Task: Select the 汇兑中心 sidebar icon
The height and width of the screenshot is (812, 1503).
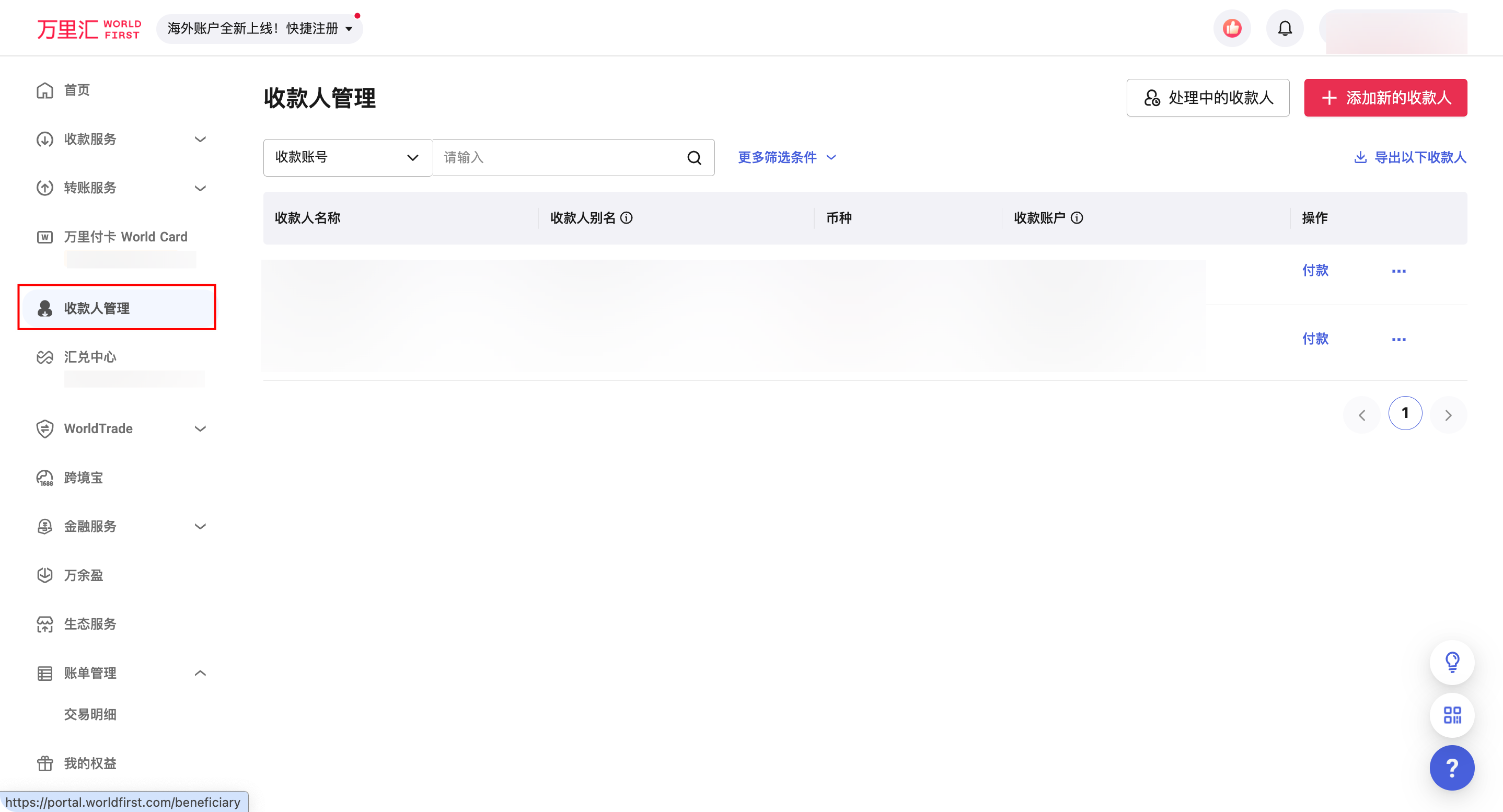Action: tap(45, 356)
